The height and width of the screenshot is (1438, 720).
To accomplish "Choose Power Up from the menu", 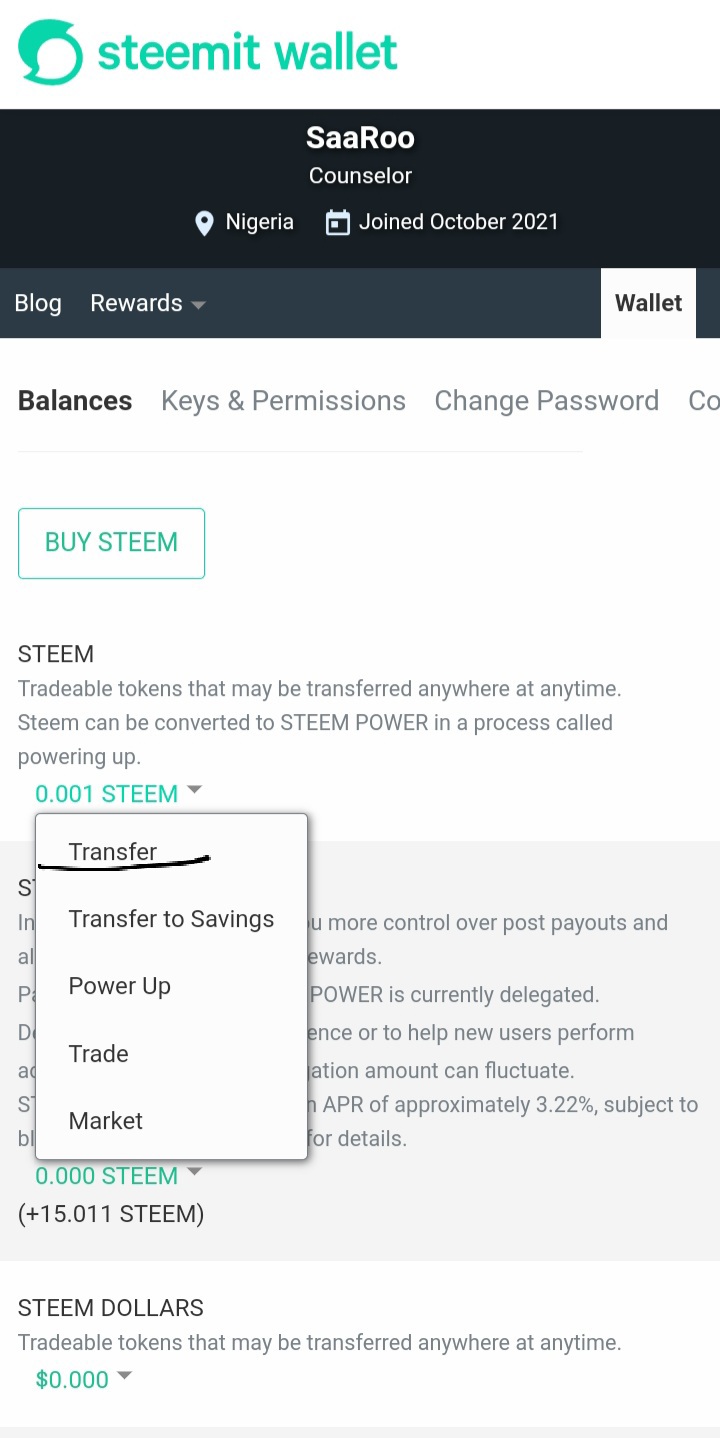I will (x=120, y=986).
